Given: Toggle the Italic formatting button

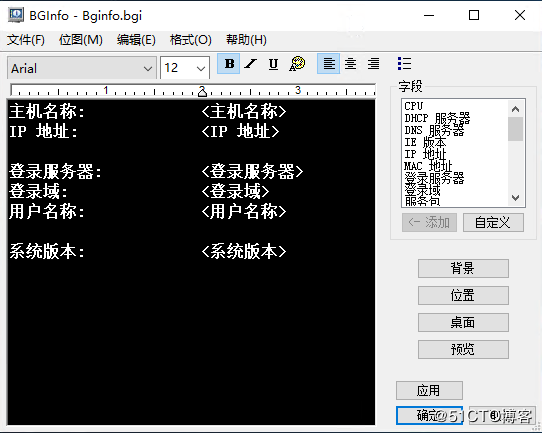Looking at the screenshot, I should pyautogui.click(x=251, y=64).
